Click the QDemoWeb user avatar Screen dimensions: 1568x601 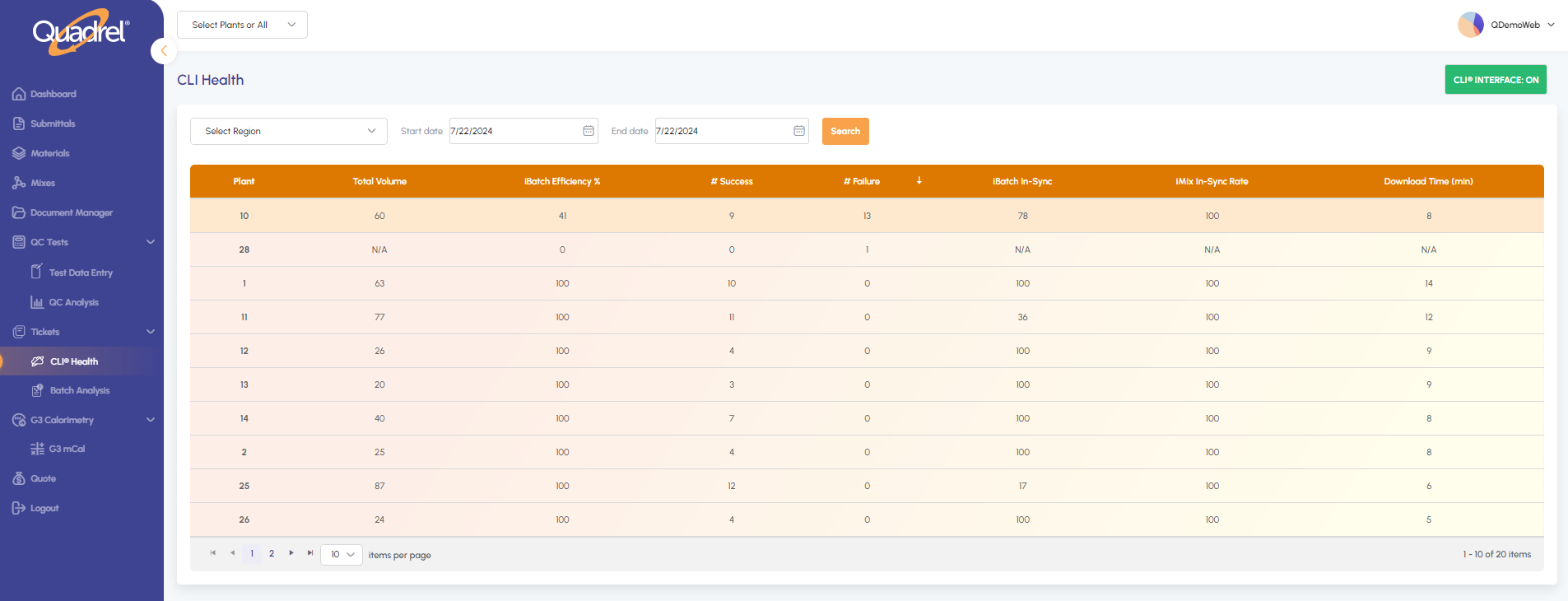pyautogui.click(x=1470, y=25)
